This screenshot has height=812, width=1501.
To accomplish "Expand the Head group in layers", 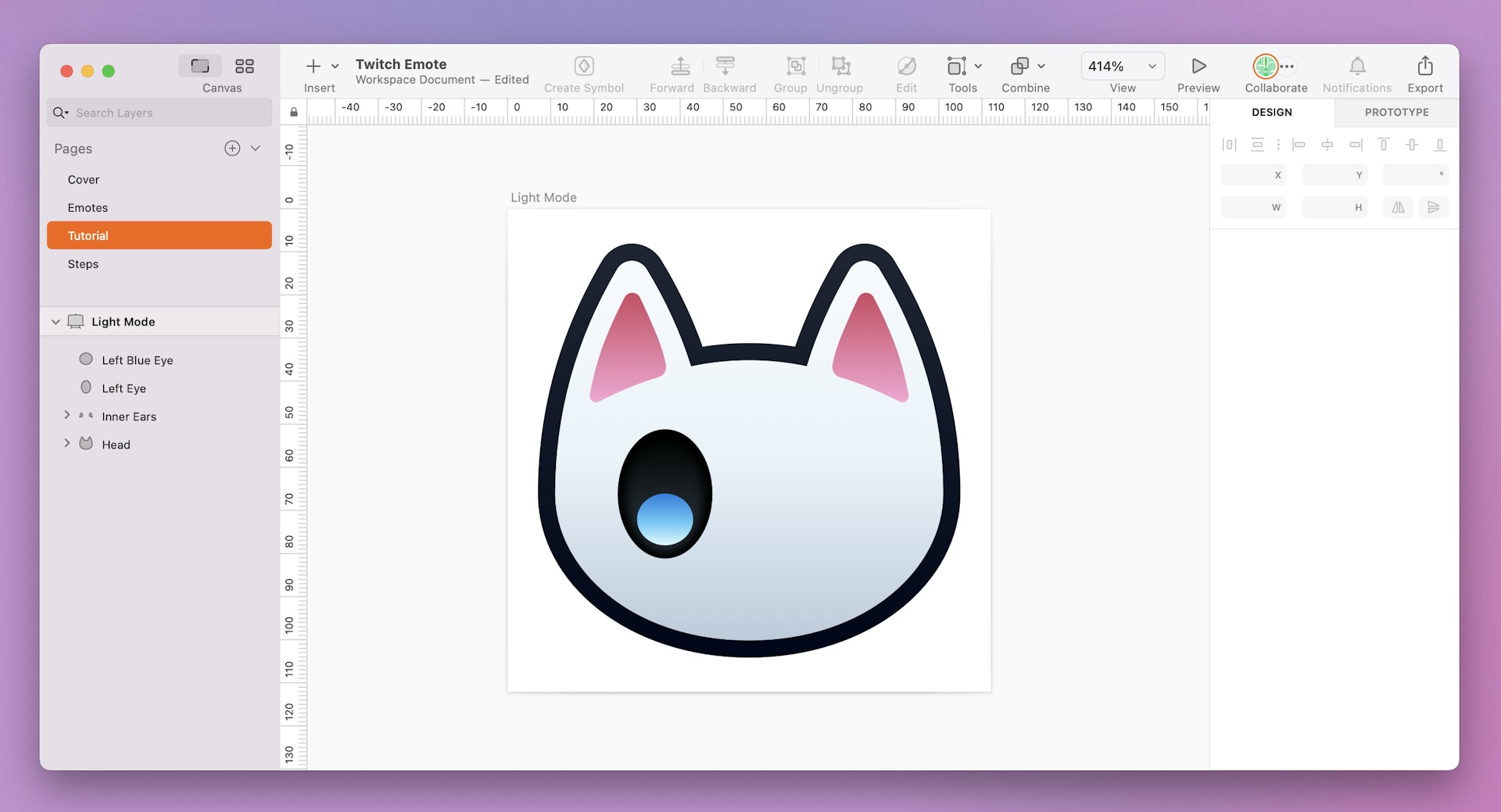I will 67,443.
